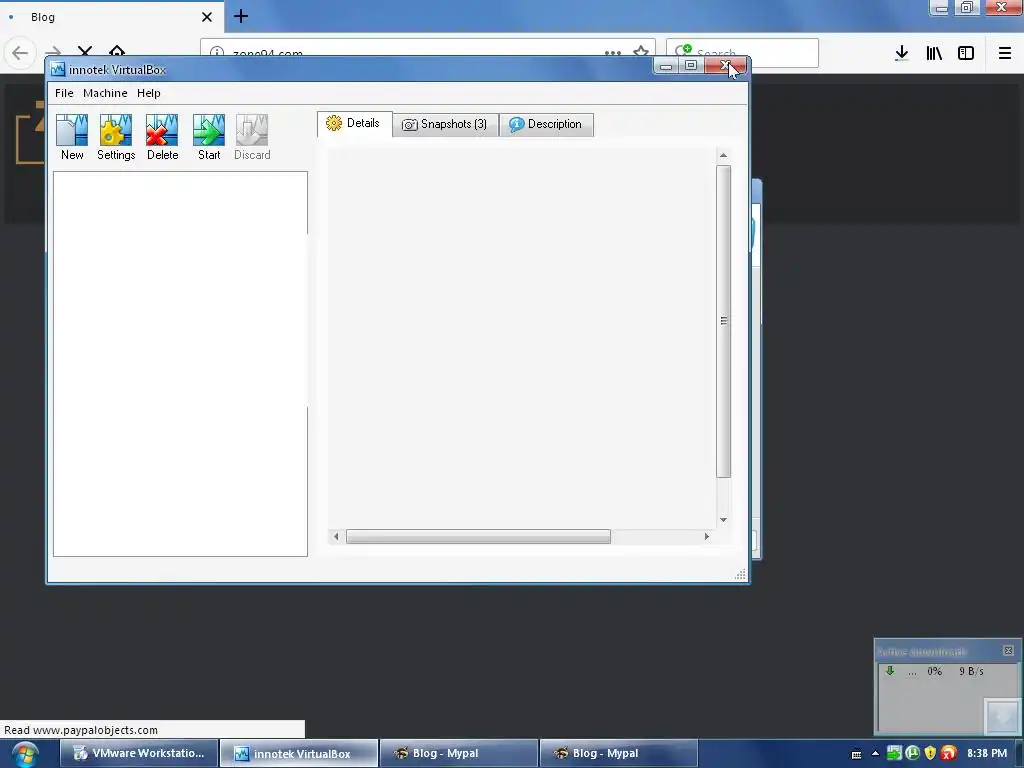
Task: Click the greyed Discard toolbar icon
Action: click(x=252, y=131)
